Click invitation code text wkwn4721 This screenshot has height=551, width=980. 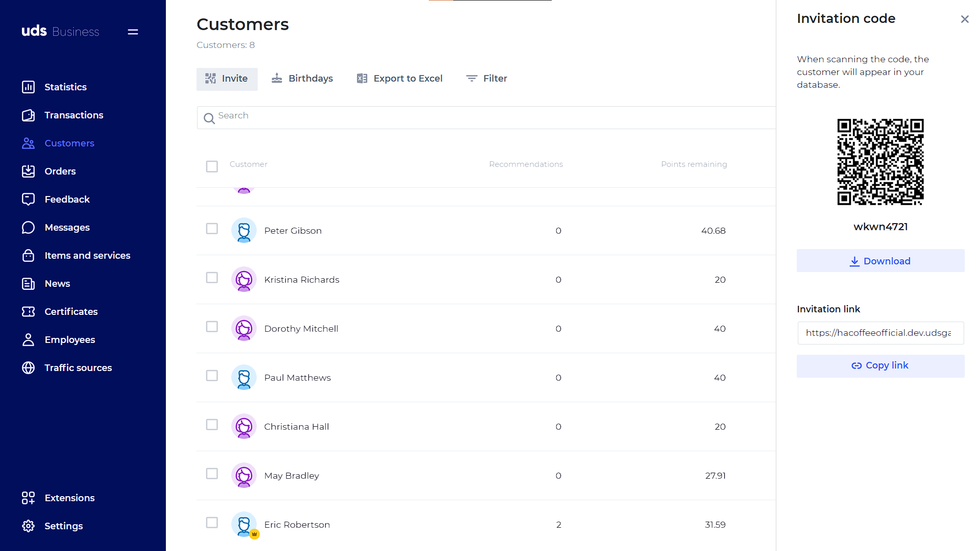(x=880, y=227)
